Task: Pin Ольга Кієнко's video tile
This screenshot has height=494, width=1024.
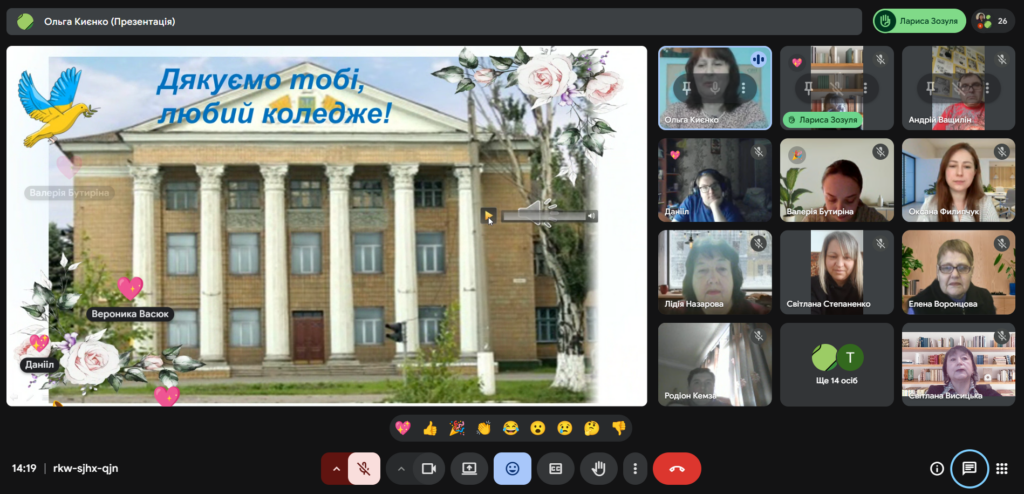Action: point(688,88)
